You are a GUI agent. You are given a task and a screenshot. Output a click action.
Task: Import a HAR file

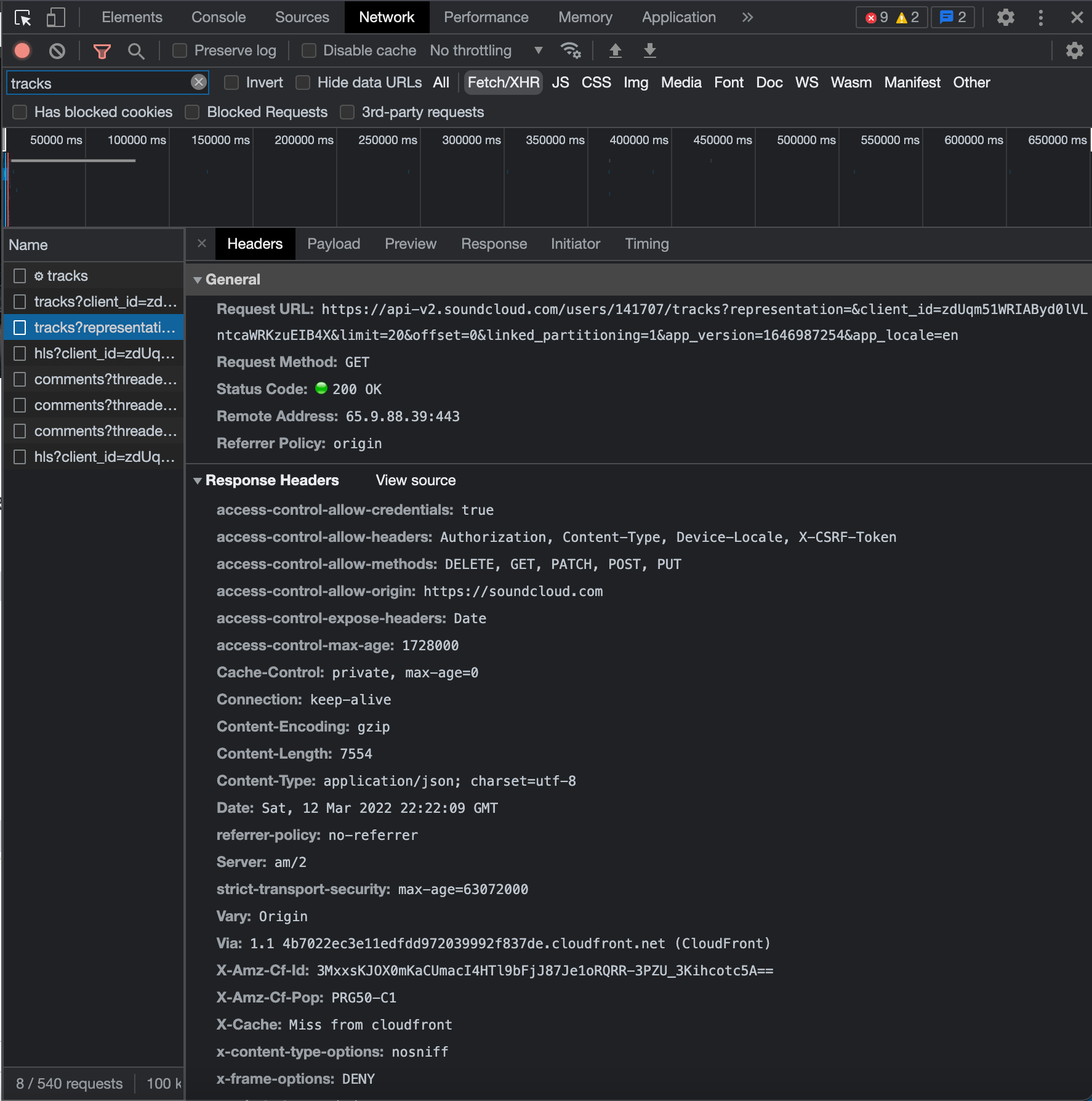tap(616, 50)
